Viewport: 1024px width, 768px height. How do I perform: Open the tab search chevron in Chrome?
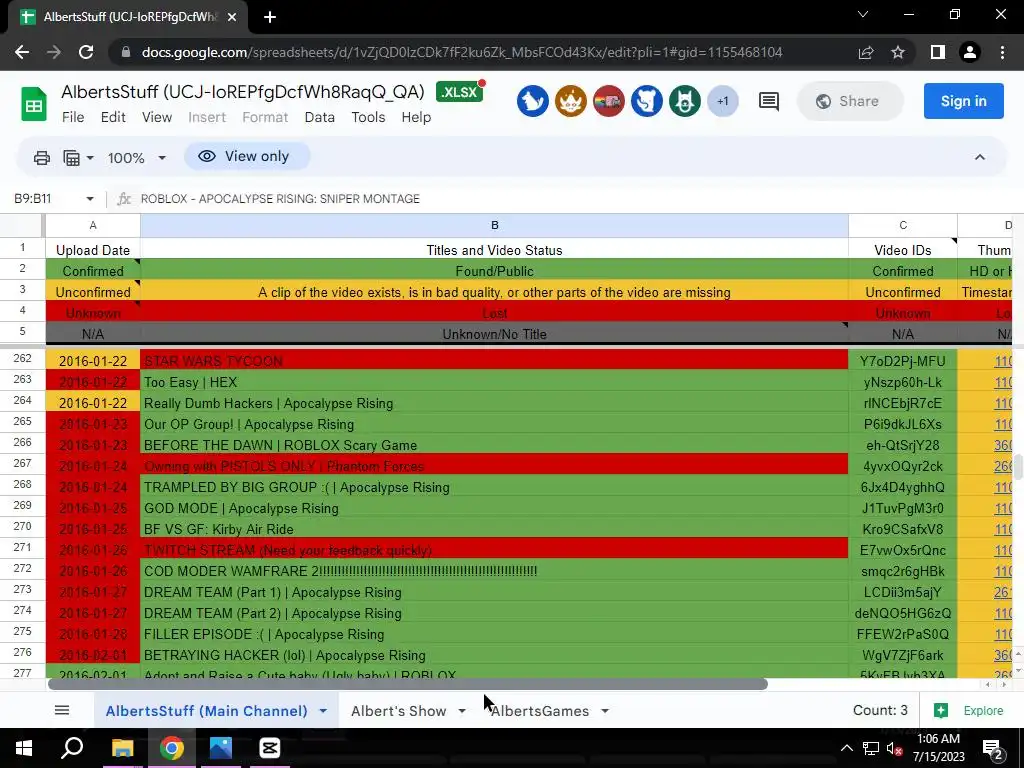[863, 14]
